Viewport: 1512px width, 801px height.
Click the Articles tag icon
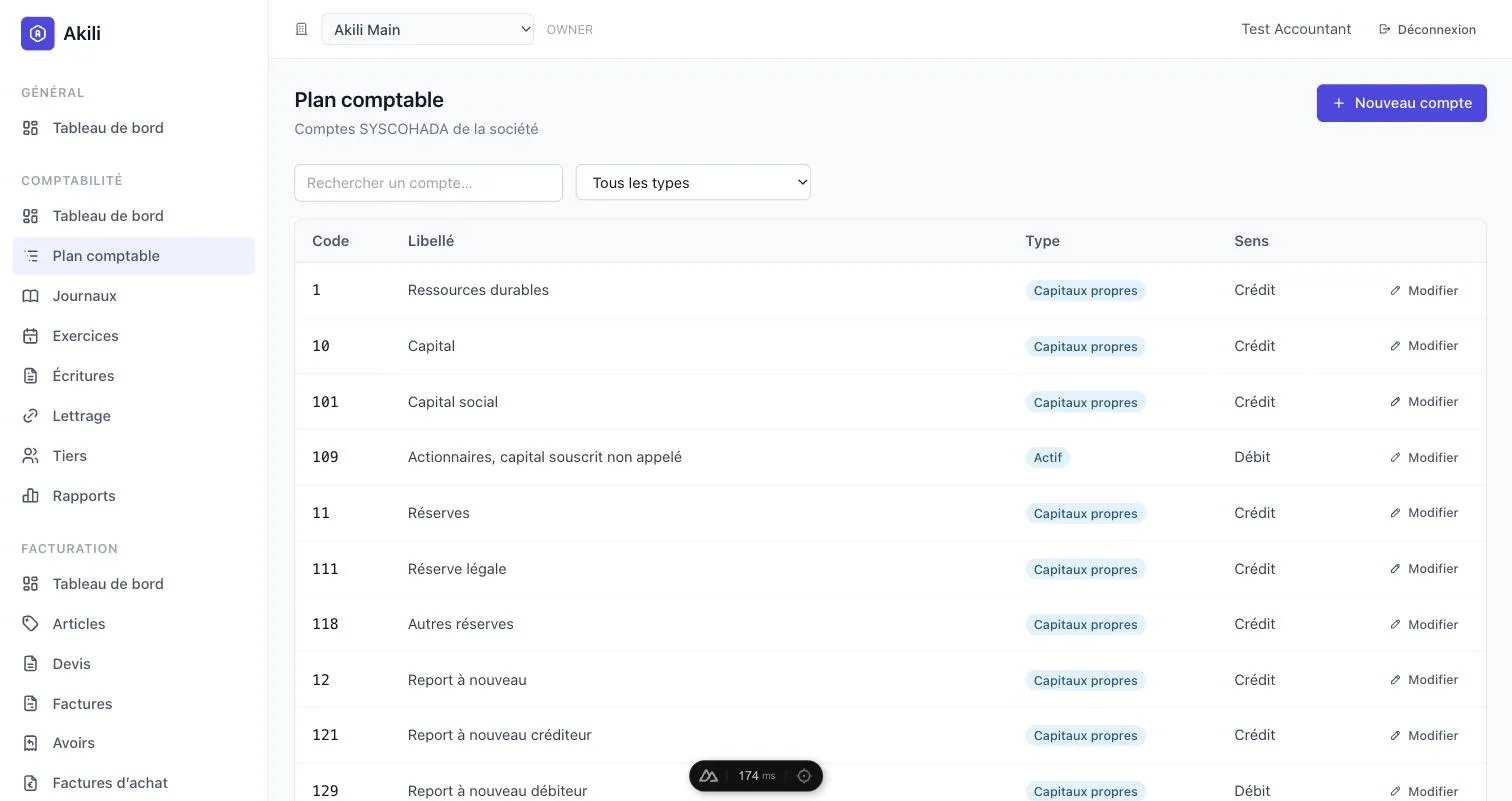coord(31,624)
